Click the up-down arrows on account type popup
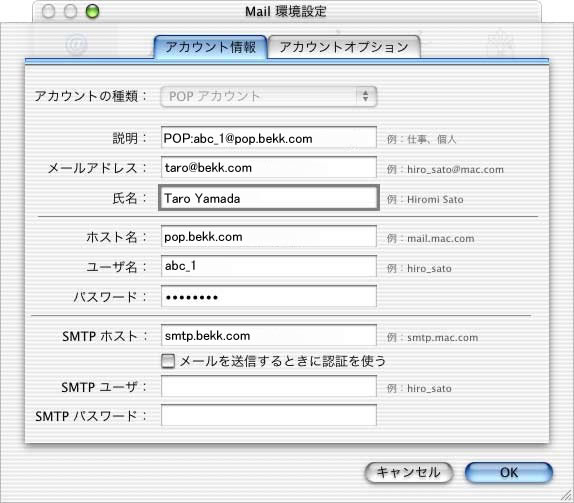The width and height of the screenshot is (574, 503). coord(365,96)
